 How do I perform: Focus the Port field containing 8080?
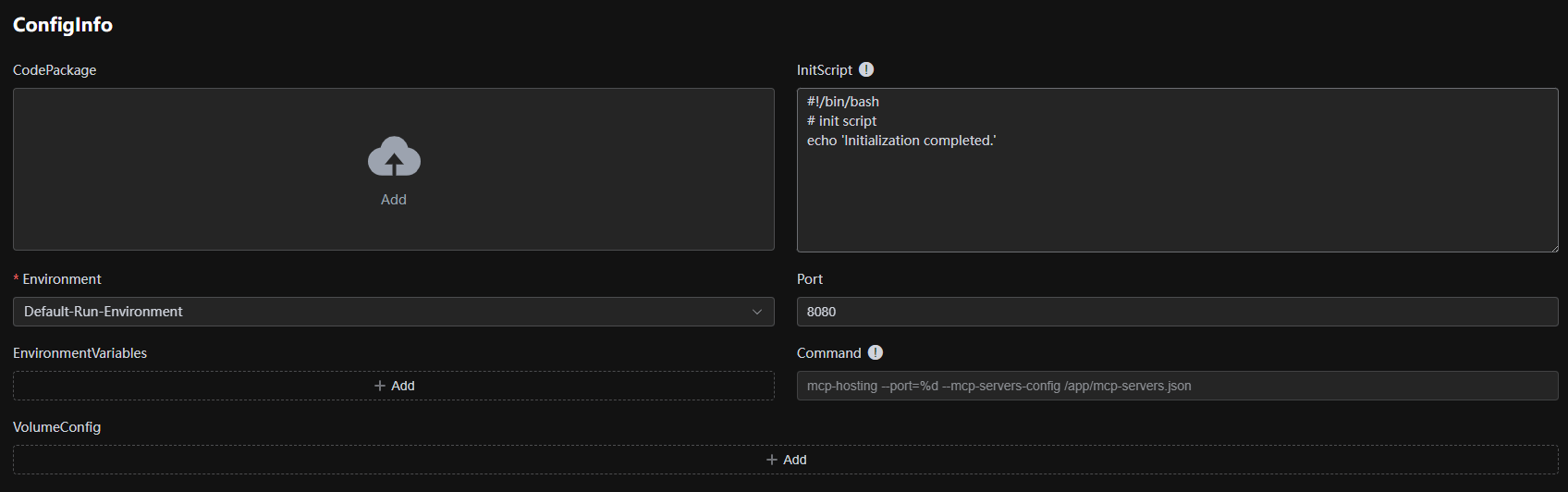pyautogui.click(x=1176, y=312)
